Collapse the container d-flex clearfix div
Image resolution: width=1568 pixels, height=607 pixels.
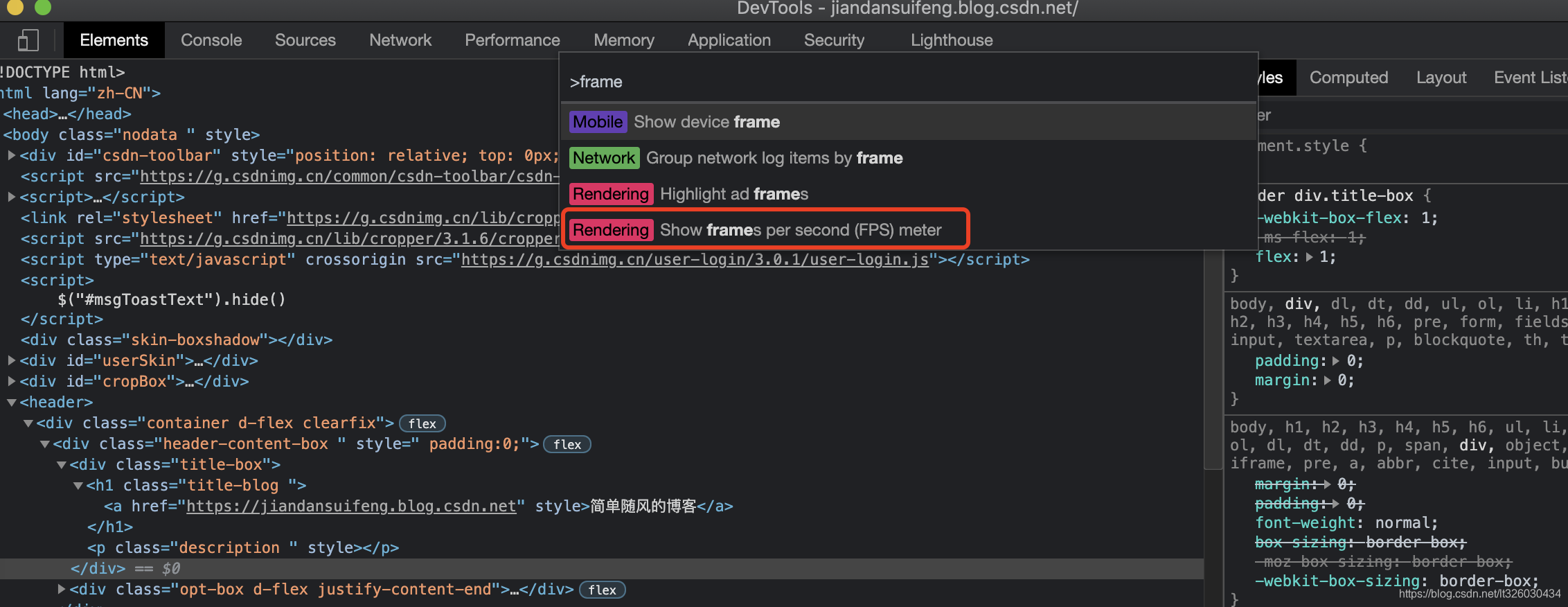point(28,423)
